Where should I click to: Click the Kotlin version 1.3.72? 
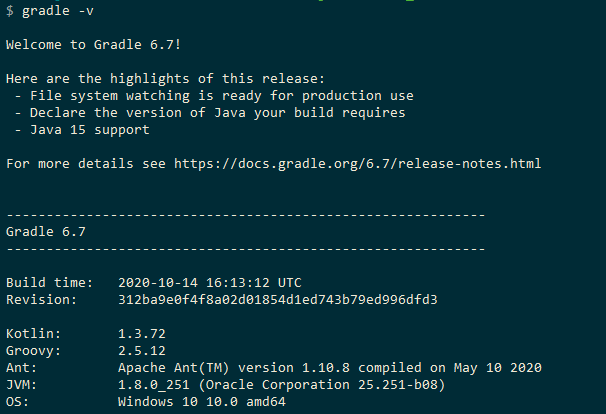141,333
